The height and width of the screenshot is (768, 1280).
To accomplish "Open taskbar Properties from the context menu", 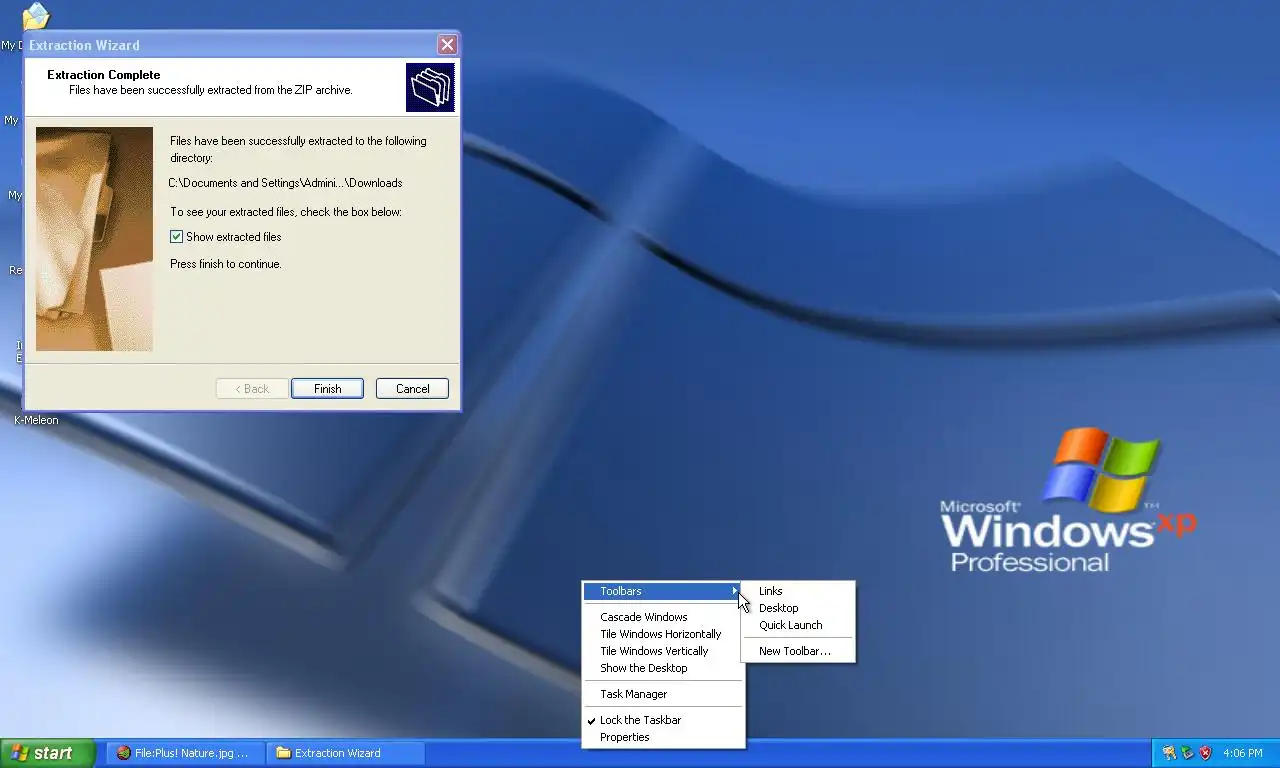I will point(663,737).
